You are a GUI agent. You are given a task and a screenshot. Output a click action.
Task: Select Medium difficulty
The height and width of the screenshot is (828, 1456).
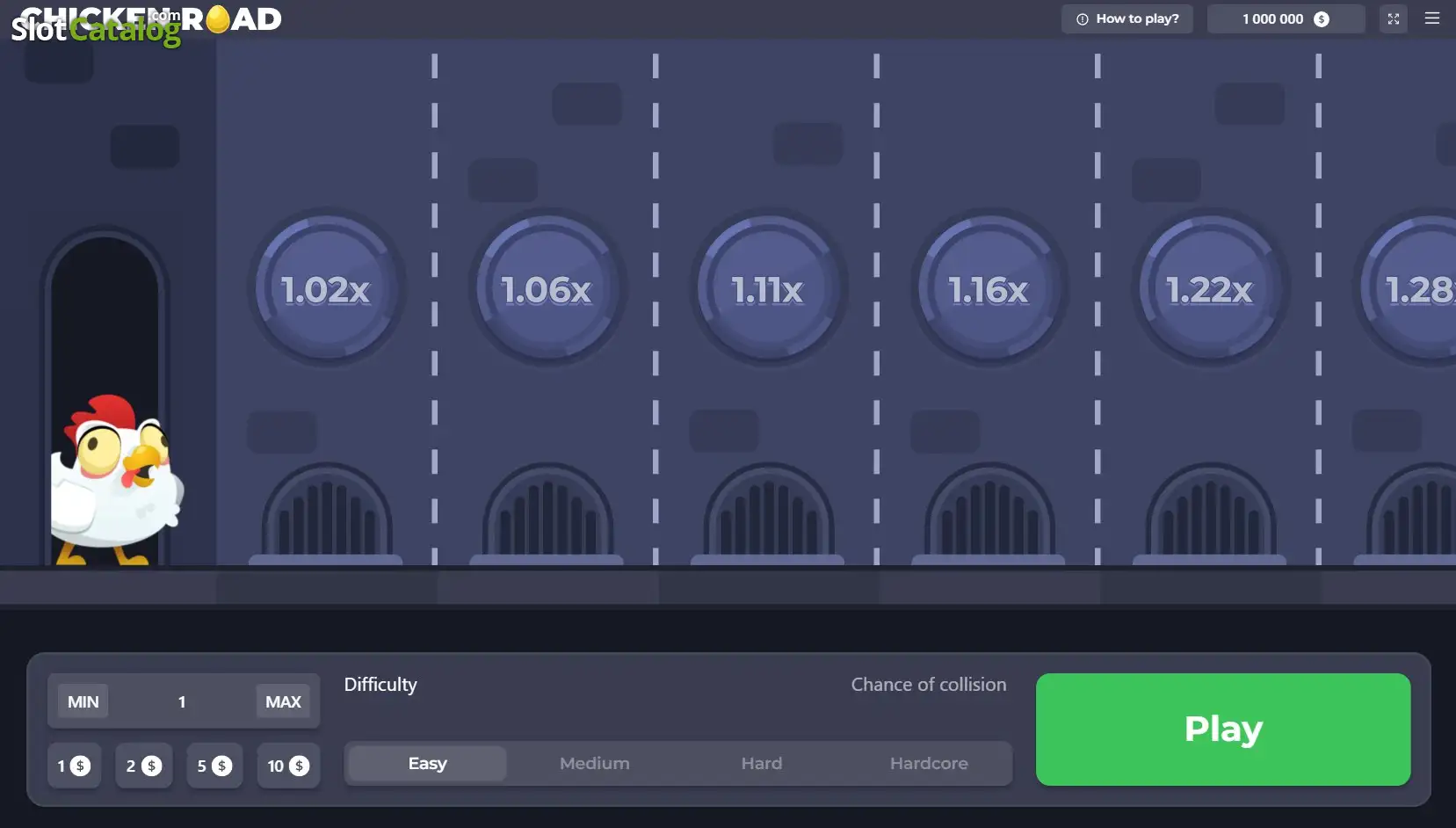[x=594, y=764]
